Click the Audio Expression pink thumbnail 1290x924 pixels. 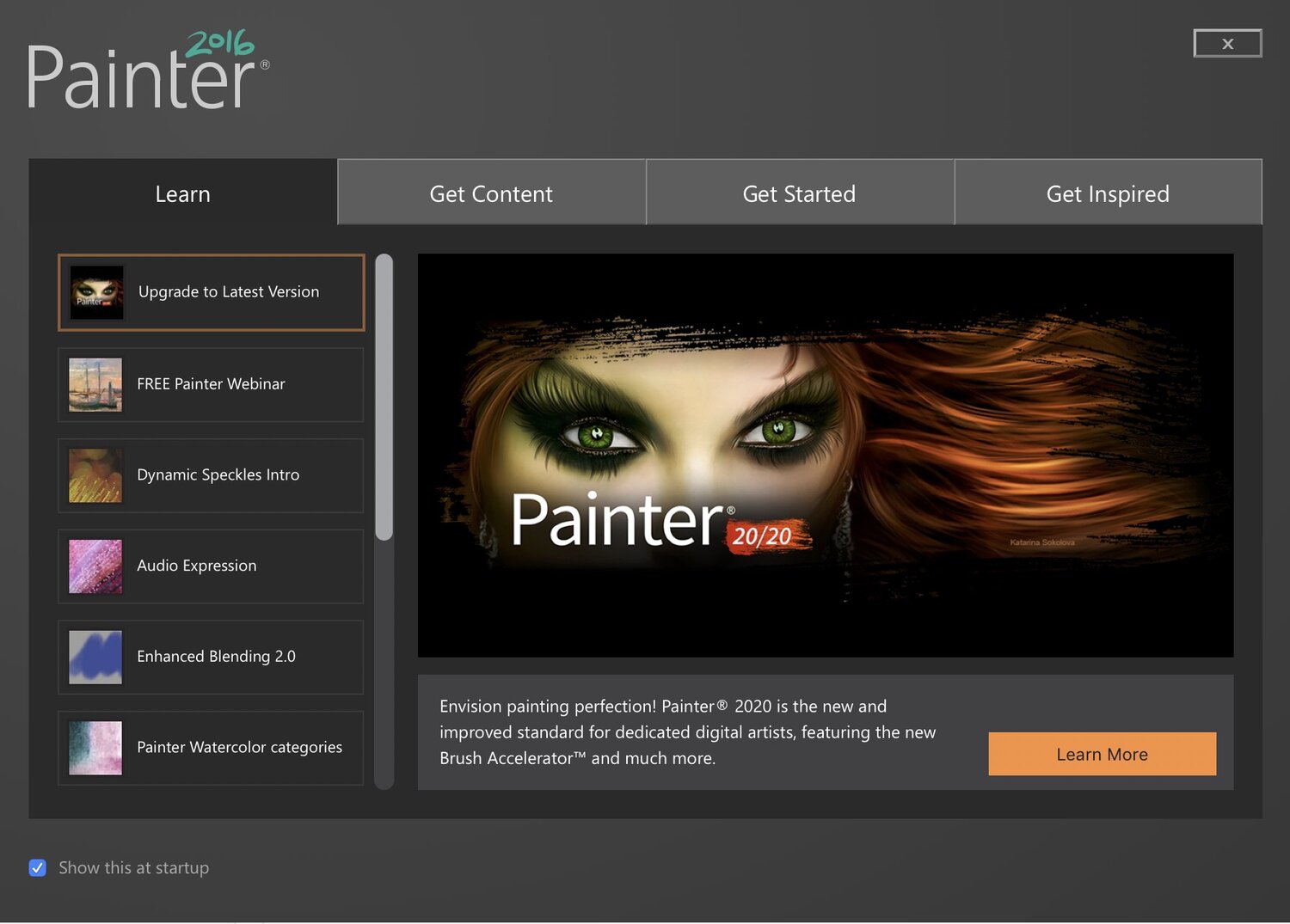point(95,566)
